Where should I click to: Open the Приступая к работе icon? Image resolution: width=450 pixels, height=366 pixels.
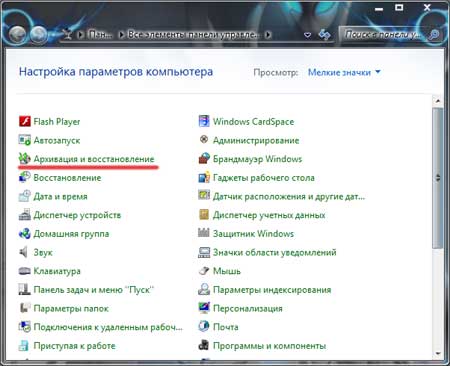click(24, 345)
